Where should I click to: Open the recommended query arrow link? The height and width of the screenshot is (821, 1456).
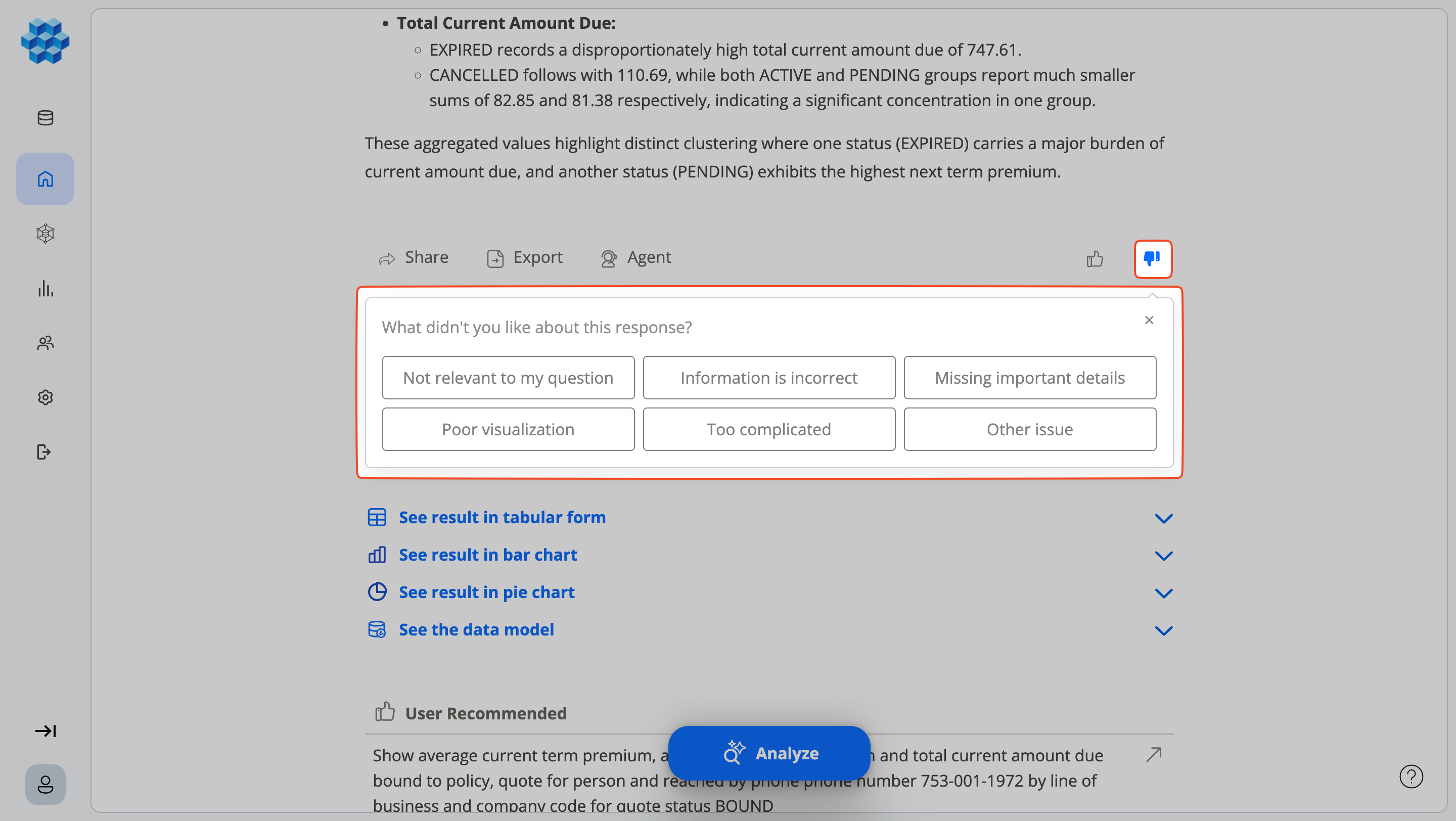coord(1154,754)
